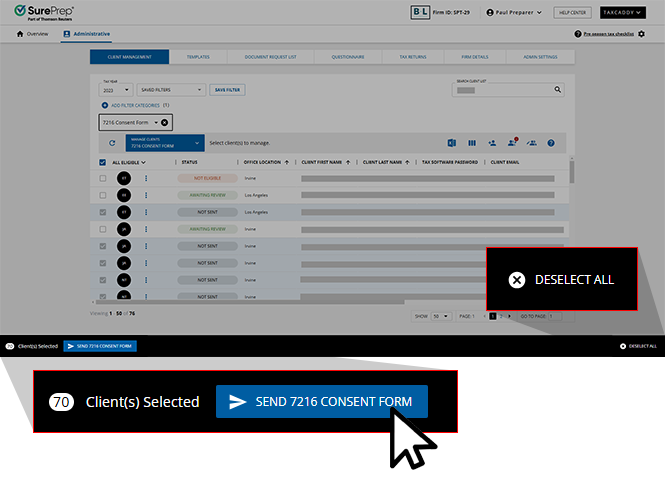Click the SurePrep logo
This screenshot has height=484, width=665.
pos(44,12)
